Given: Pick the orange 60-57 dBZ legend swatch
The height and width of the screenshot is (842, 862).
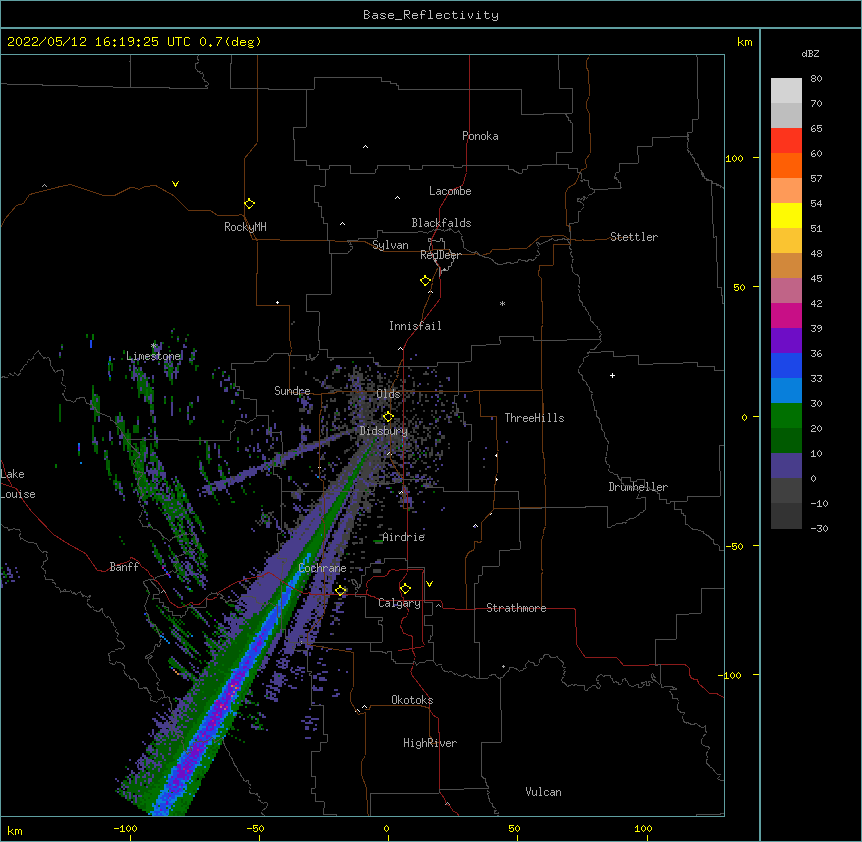Looking at the screenshot, I should coord(786,166).
